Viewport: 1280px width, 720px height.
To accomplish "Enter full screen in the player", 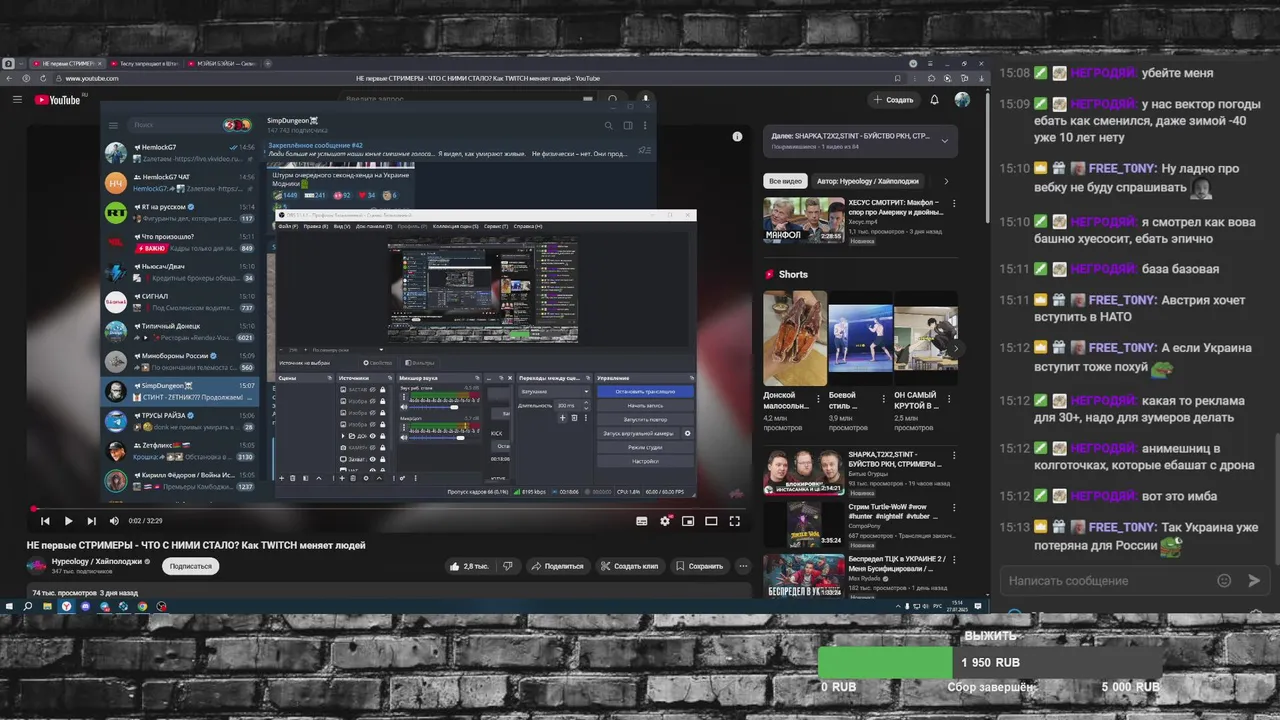I will point(734,521).
